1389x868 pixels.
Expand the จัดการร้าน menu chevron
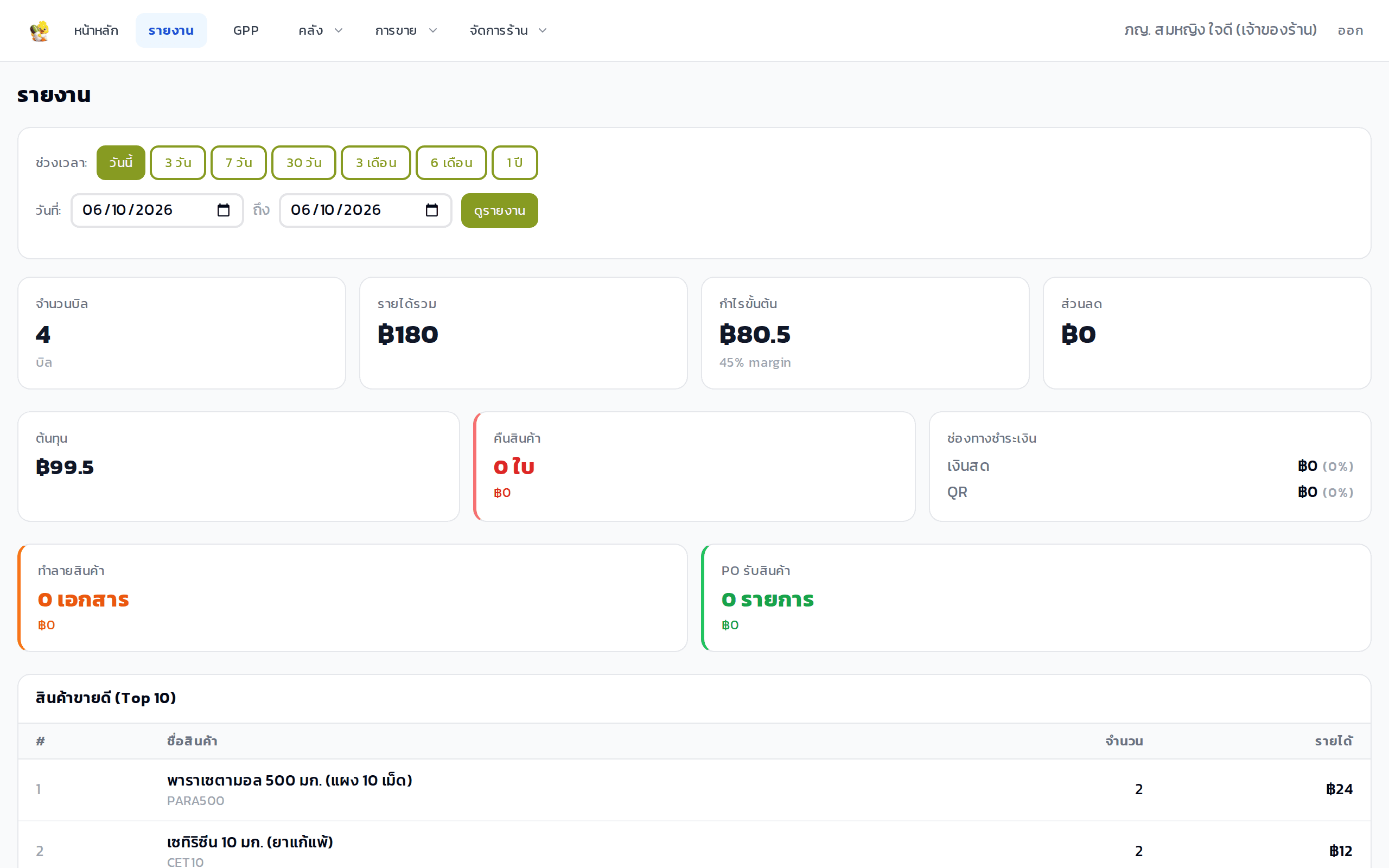[543, 30]
